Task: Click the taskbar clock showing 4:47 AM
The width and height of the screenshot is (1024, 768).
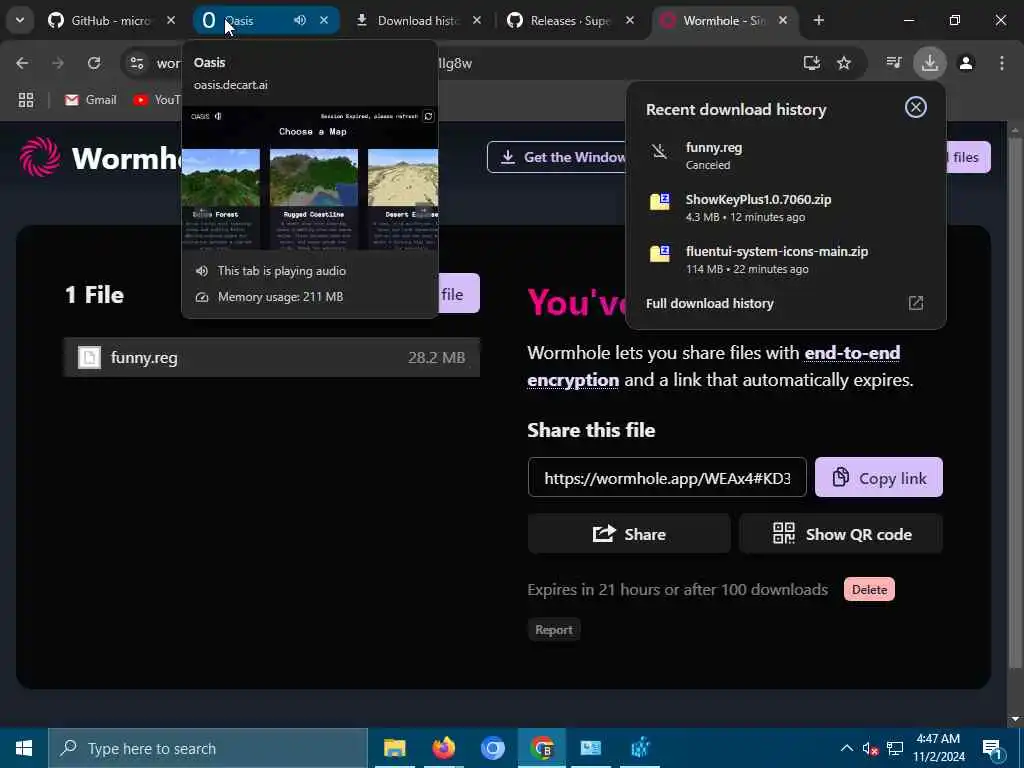Action: click(938, 748)
